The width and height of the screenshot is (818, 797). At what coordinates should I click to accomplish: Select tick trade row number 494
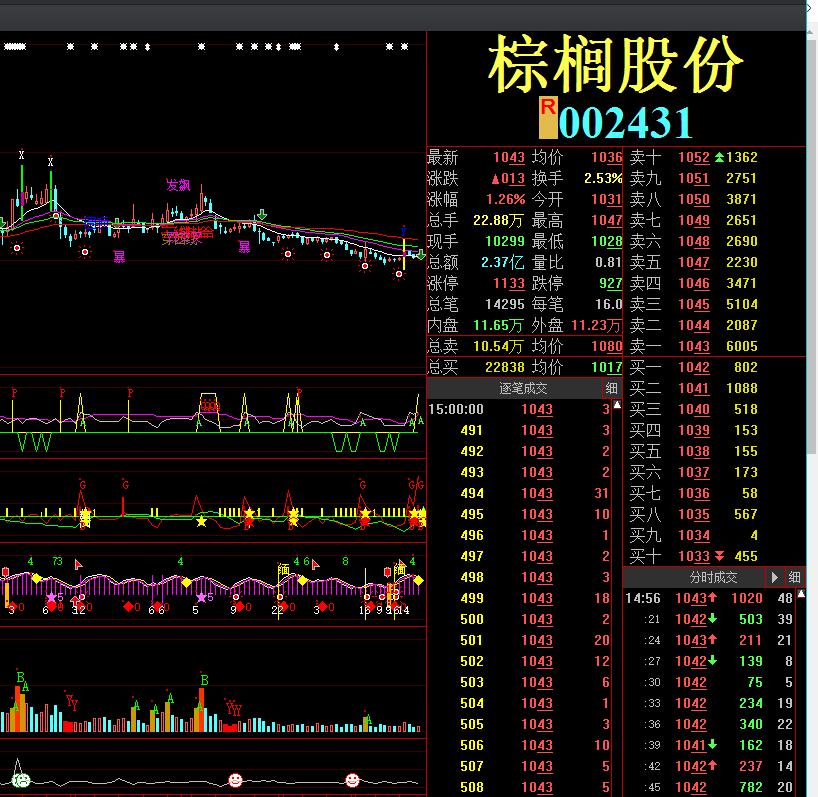(520, 493)
